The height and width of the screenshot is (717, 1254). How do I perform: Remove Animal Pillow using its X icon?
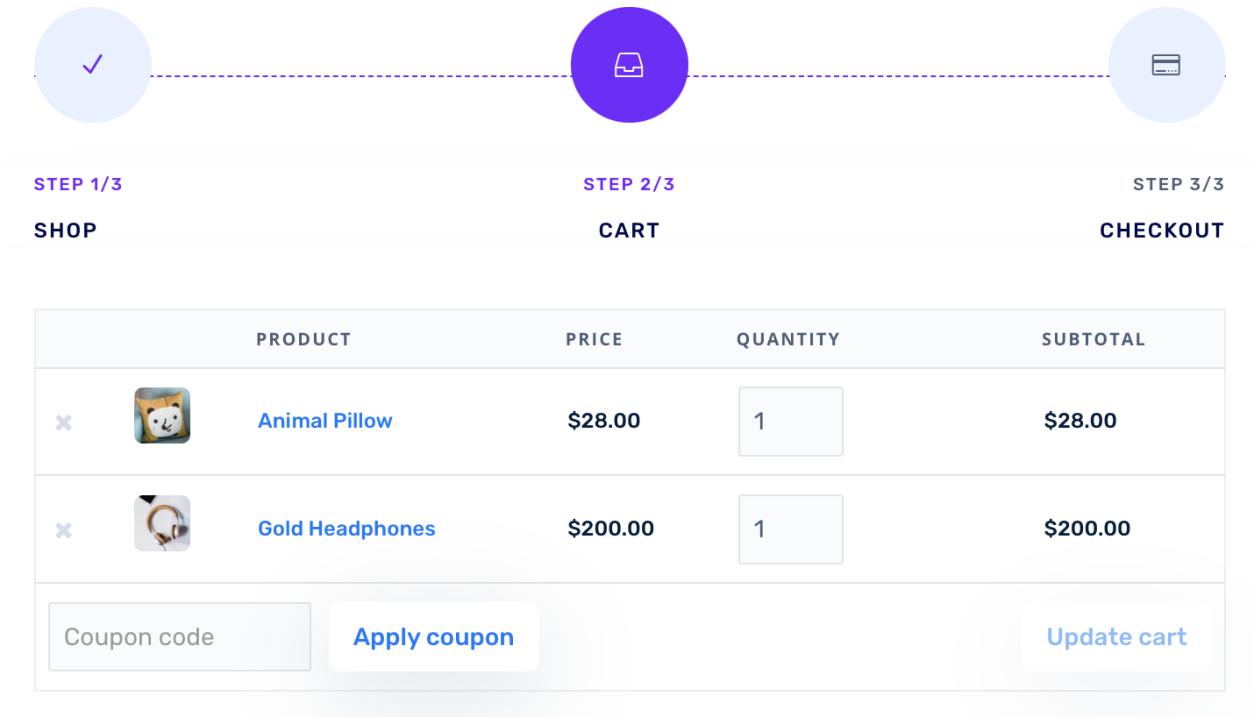click(x=63, y=422)
